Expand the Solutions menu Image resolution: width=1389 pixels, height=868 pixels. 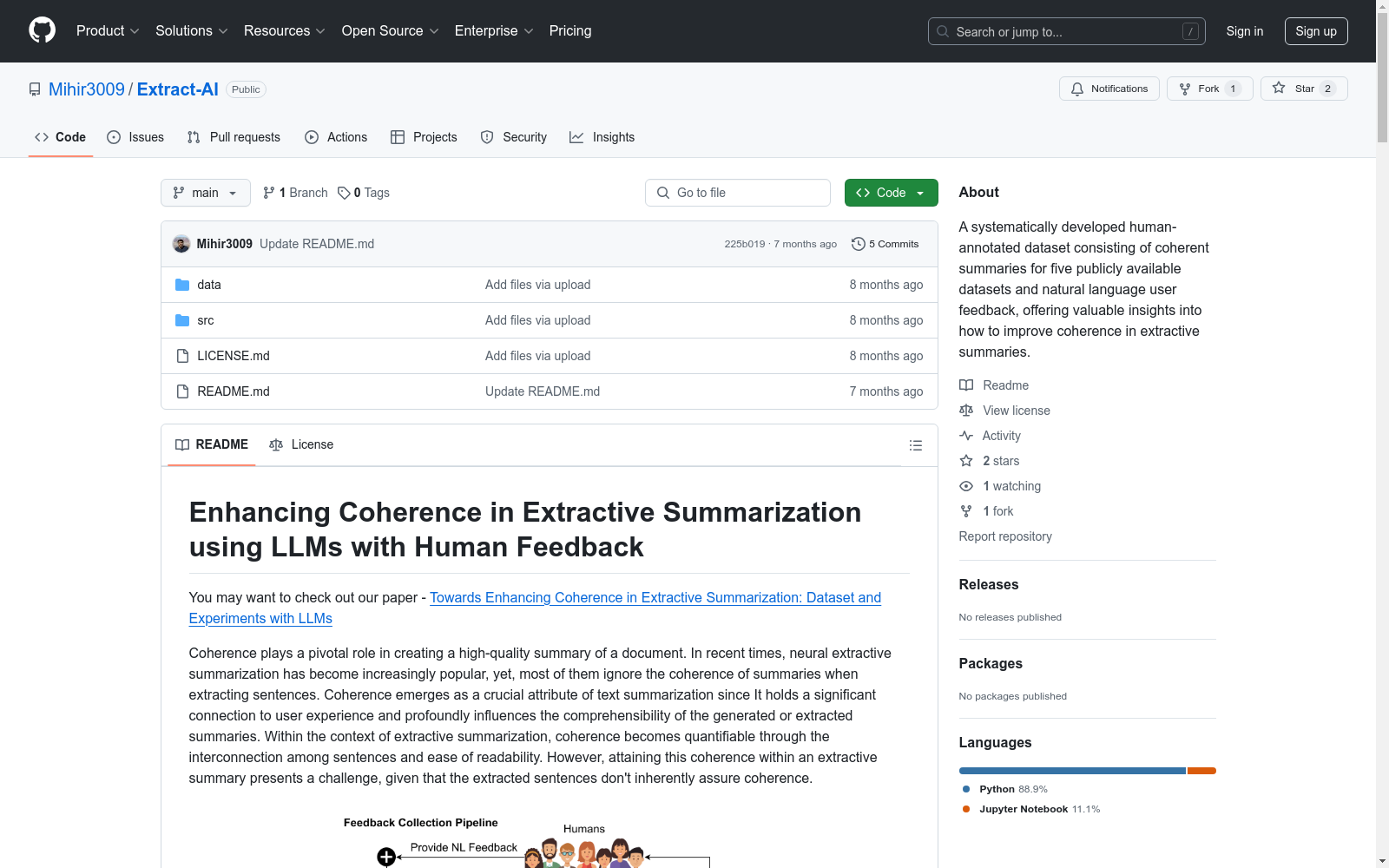click(x=192, y=31)
